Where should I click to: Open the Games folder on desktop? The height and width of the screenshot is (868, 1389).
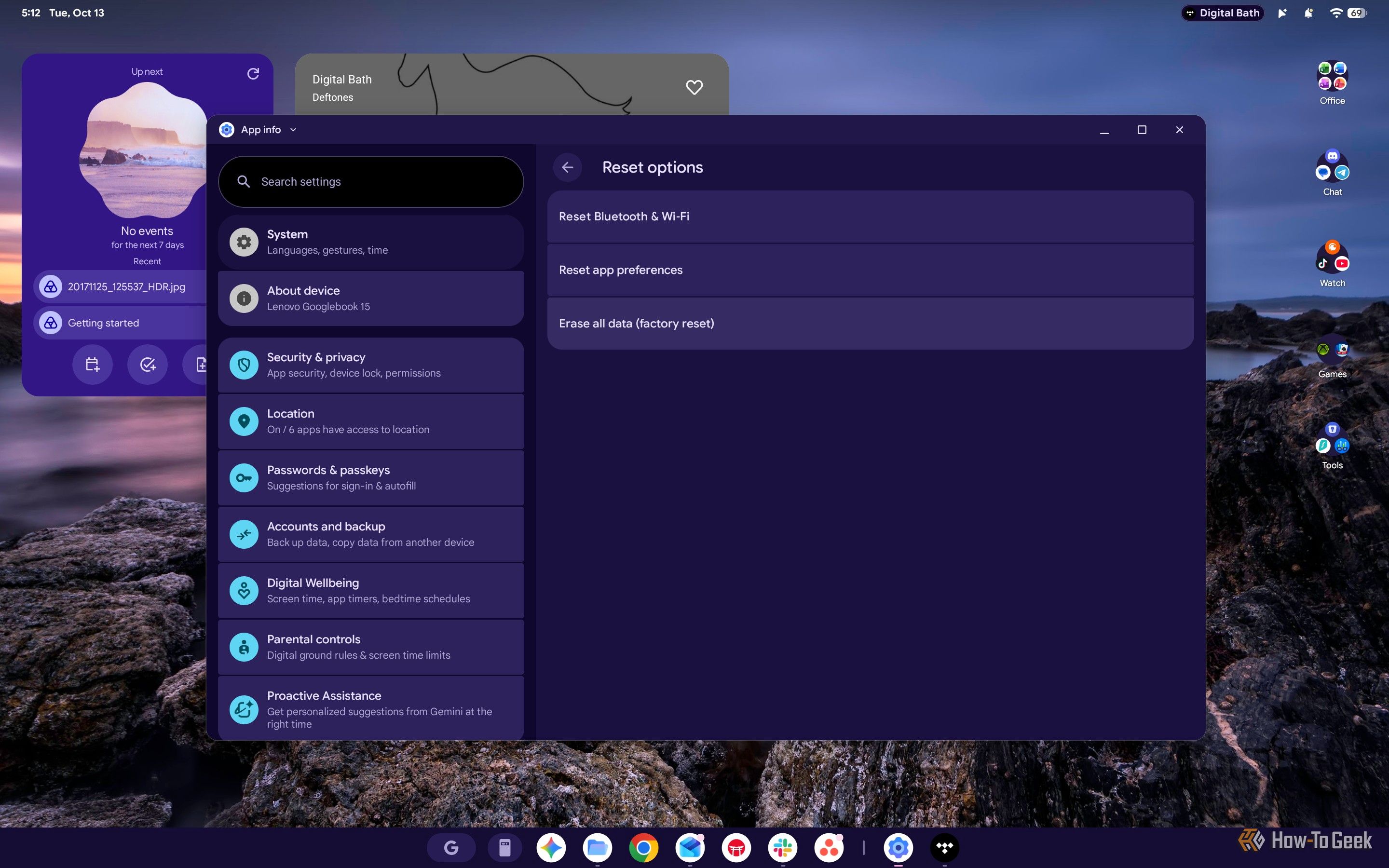(1332, 356)
